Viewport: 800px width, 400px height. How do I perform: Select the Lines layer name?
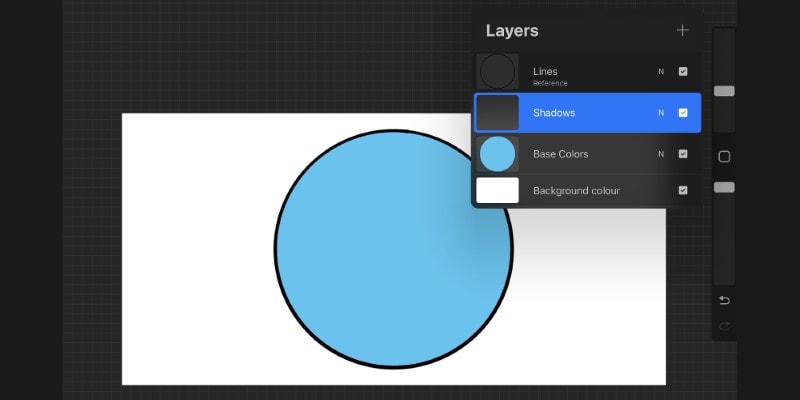coord(545,71)
